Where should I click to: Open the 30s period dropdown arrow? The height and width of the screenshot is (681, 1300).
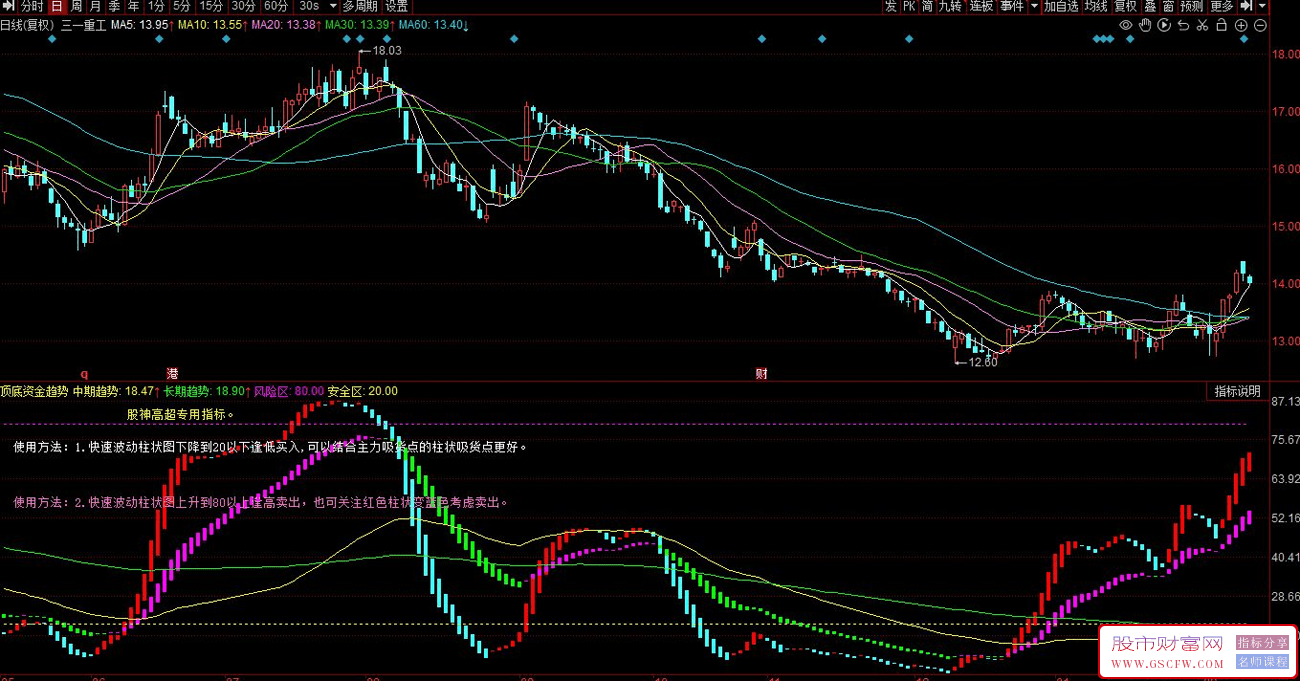[x=332, y=6]
